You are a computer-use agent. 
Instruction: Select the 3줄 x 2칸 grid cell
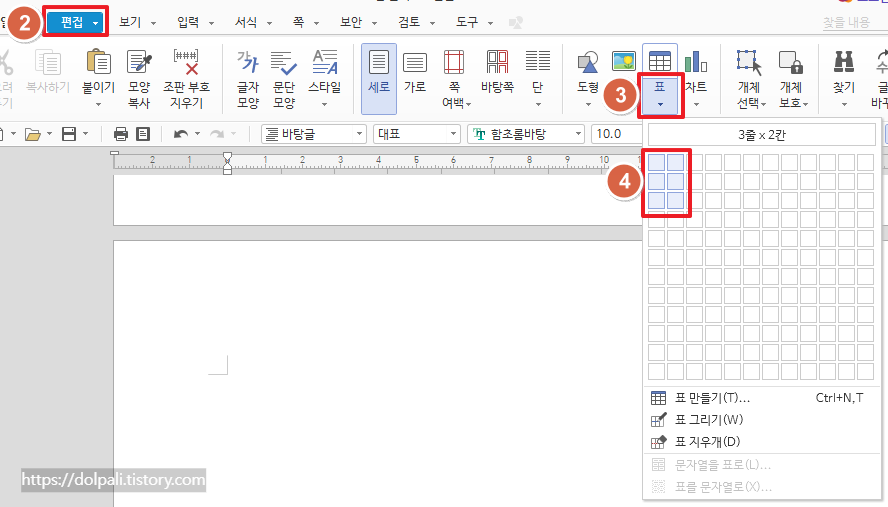click(676, 201)
